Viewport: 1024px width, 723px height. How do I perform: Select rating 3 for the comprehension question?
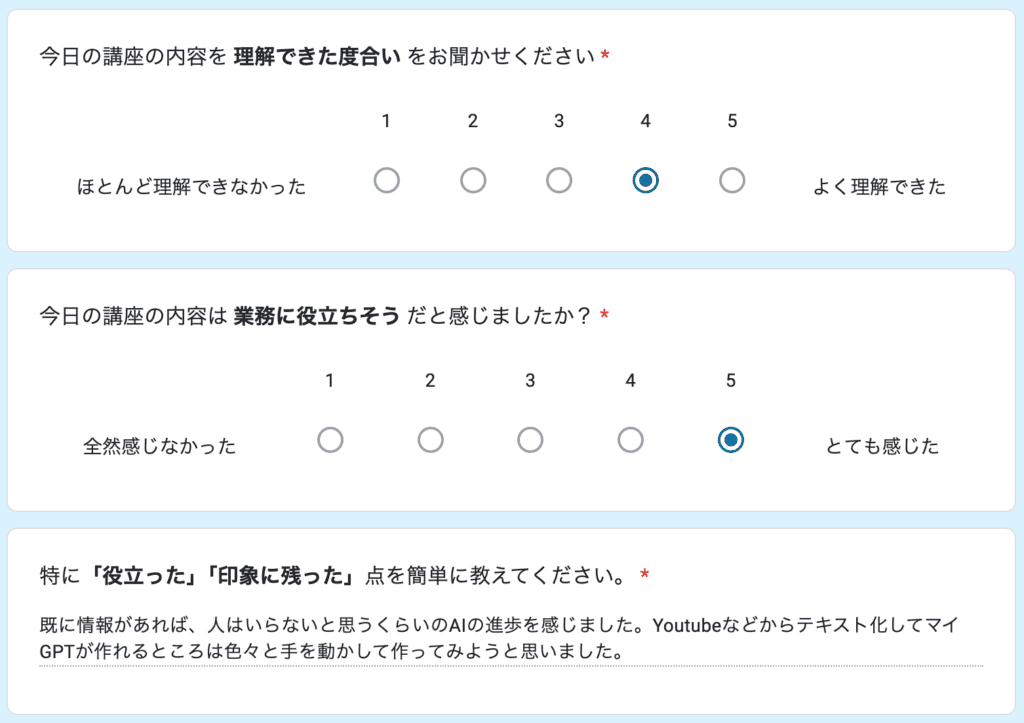(559, 180)
